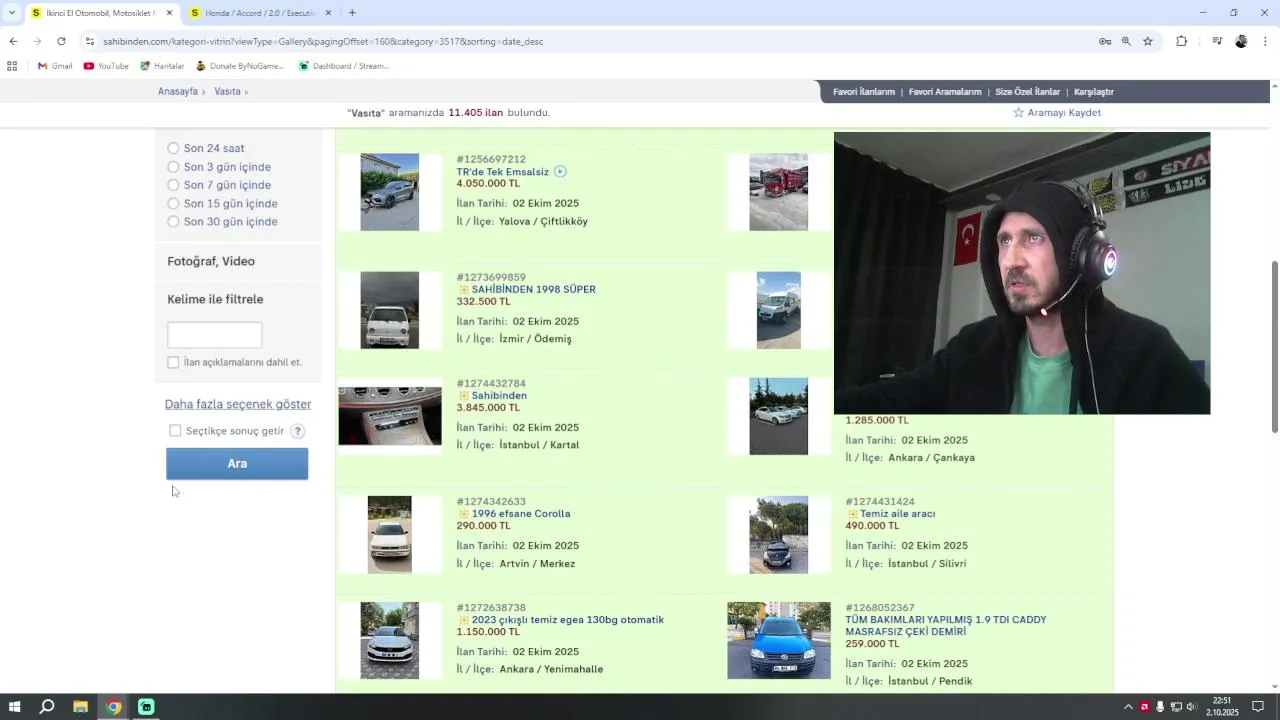The width and height of the screenshot is (1280, 720).
Task: Open the 1996 efsane Corolla listing
Action: (x=521, y=514)
